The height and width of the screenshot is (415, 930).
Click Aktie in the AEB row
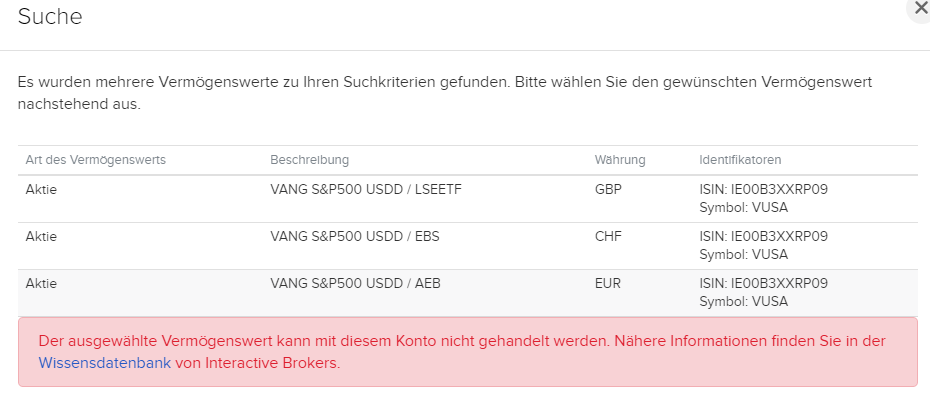pos(41,283)
